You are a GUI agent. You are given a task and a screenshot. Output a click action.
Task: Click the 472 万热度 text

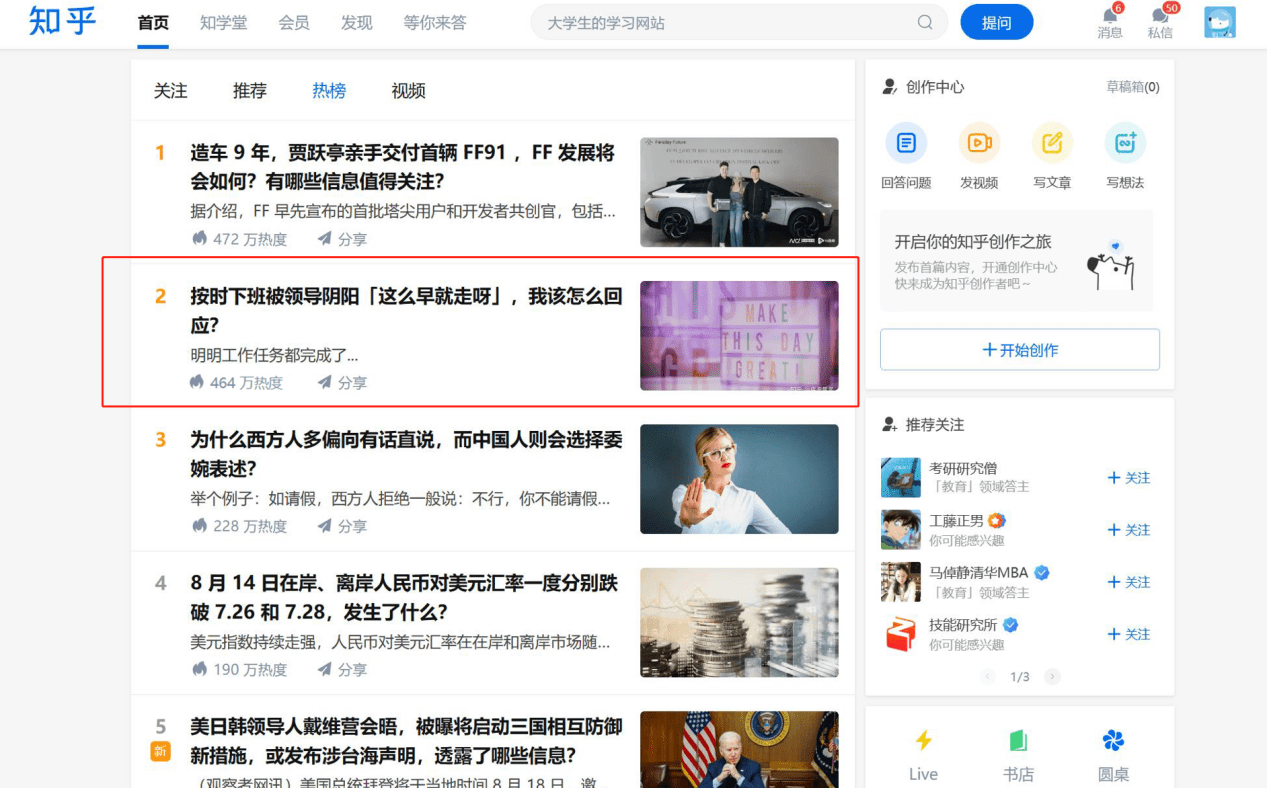250,239
